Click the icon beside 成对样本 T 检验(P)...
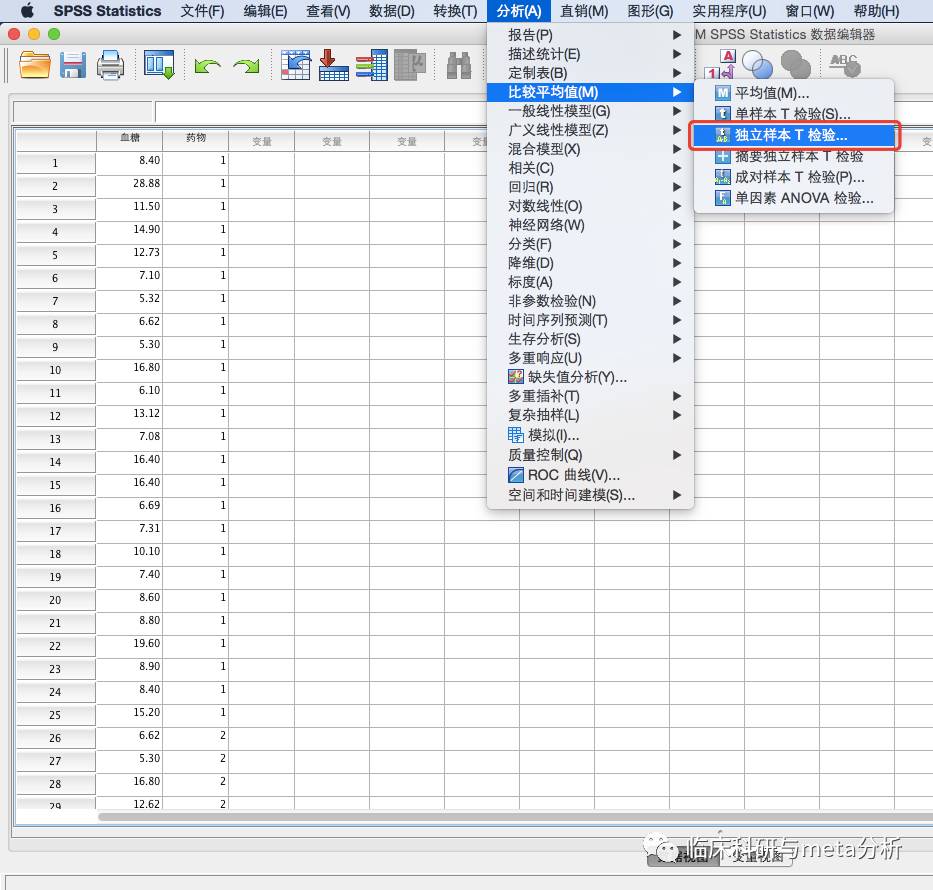 point(722,177)
